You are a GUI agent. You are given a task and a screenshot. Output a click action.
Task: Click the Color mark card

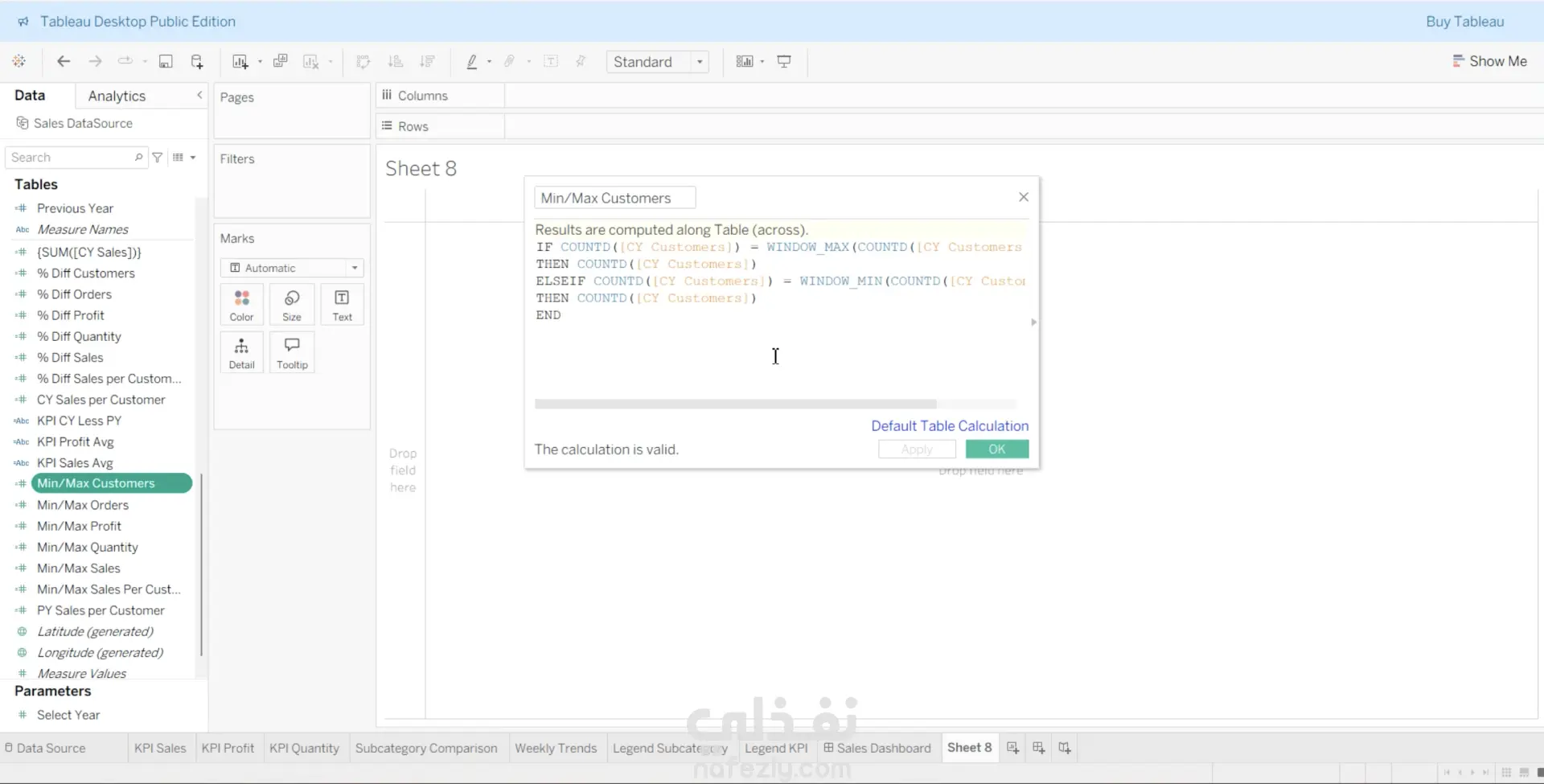241,306
